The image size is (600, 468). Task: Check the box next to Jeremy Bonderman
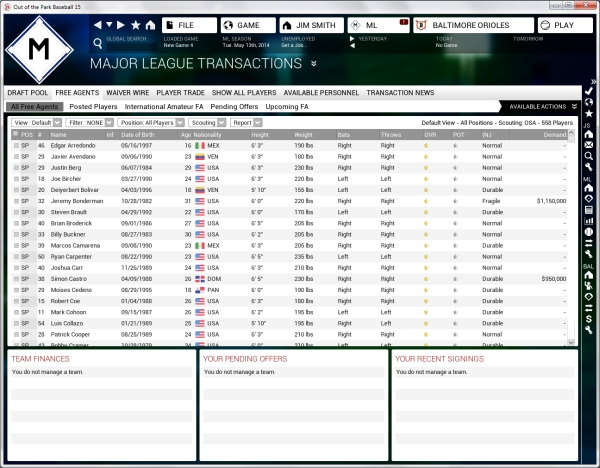pyautogui.click(x=15, y=200)
